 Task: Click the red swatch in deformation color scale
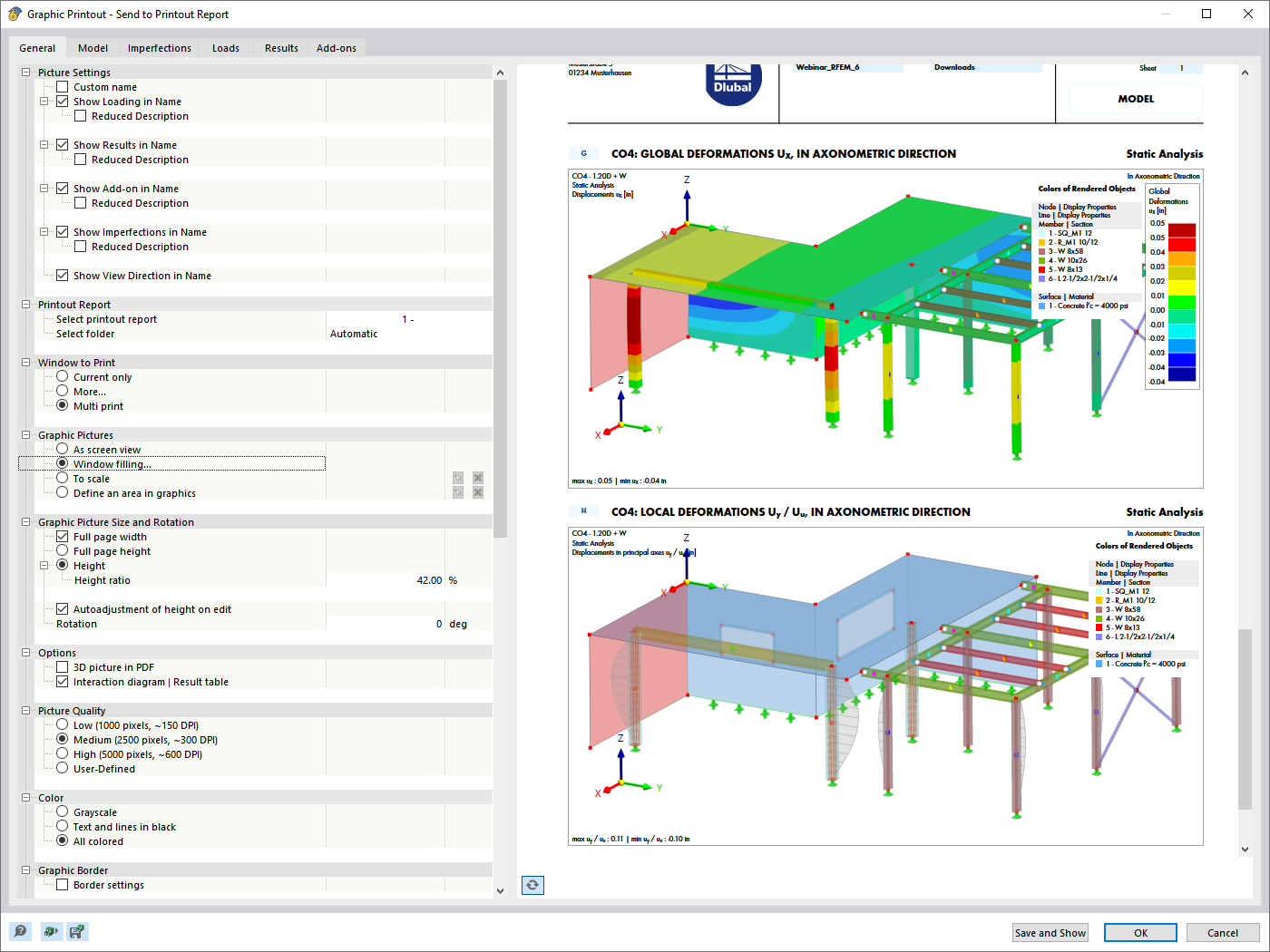pyautogui.click(x=1182, y=245)
